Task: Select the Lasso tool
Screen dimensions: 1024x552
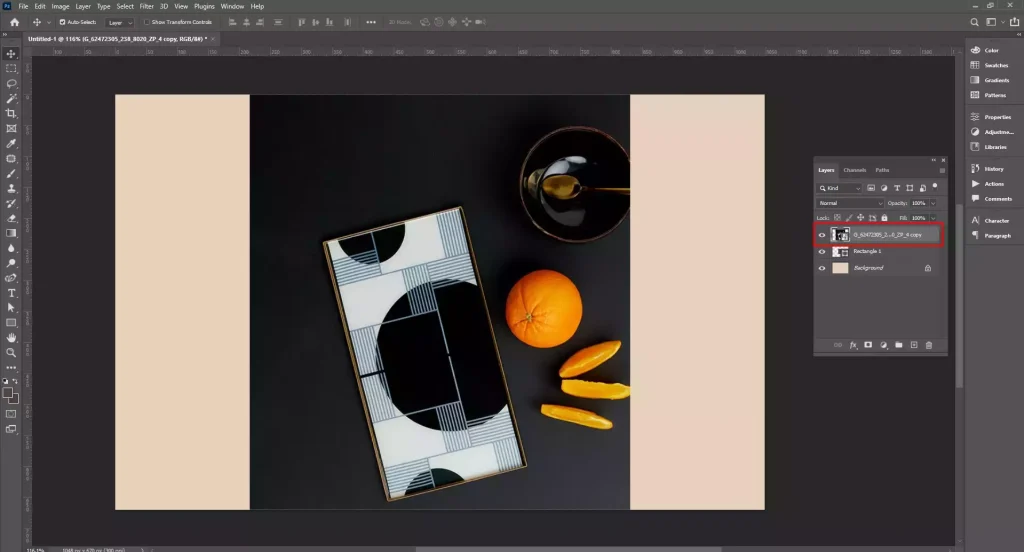Action: pos(11,84)
